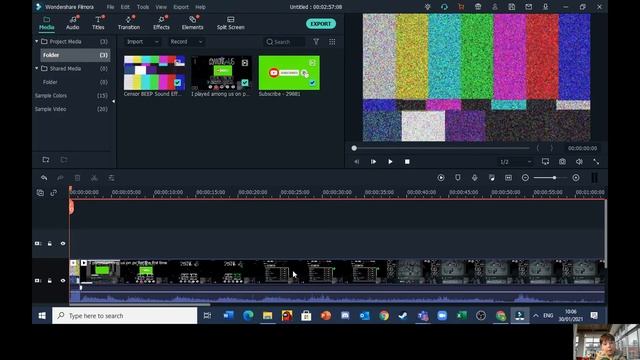640x360 pixels.
Task: Take a snapshot with camera icon
Action: pyautogui.click(x=562, y=162)
